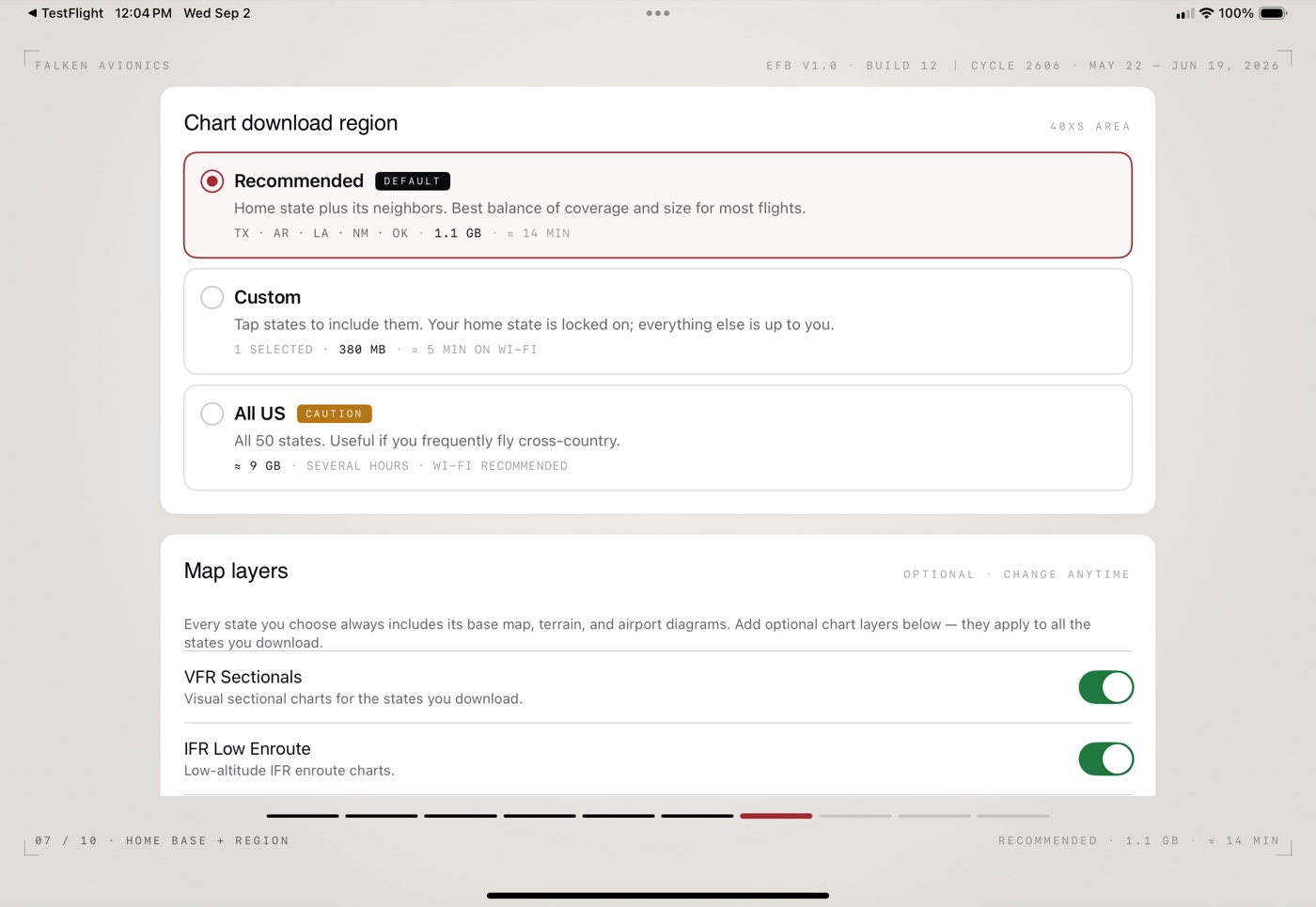Tap the battery status icon
The image size is (1316, 907).
(x=1273, y=13)
